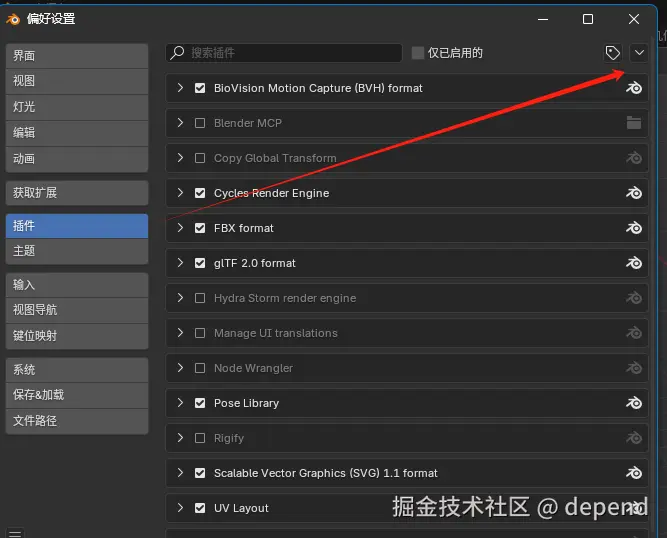Check the Rigify add-on checkbox
This screenshot has height=538, width=667.
tap(200, 438)
